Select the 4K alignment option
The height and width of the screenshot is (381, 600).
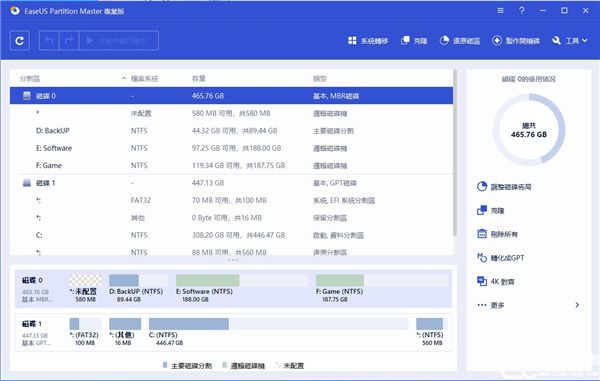pyautogui.click(x=496, y=282)
